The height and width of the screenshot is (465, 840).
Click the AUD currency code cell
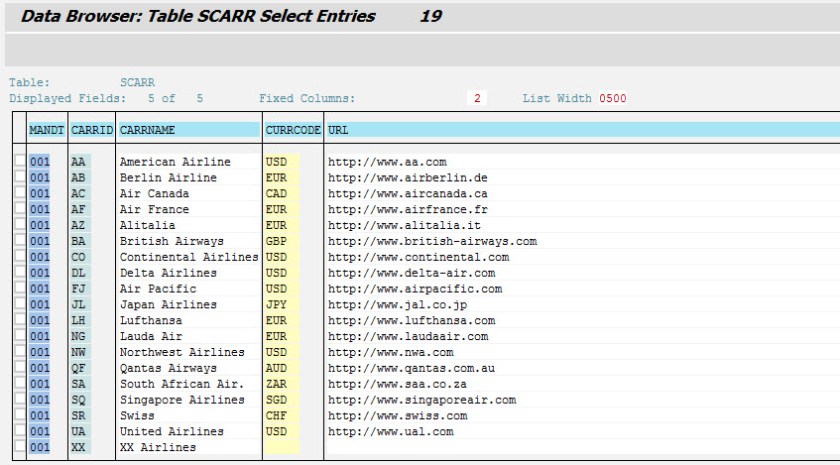[282, 368]
